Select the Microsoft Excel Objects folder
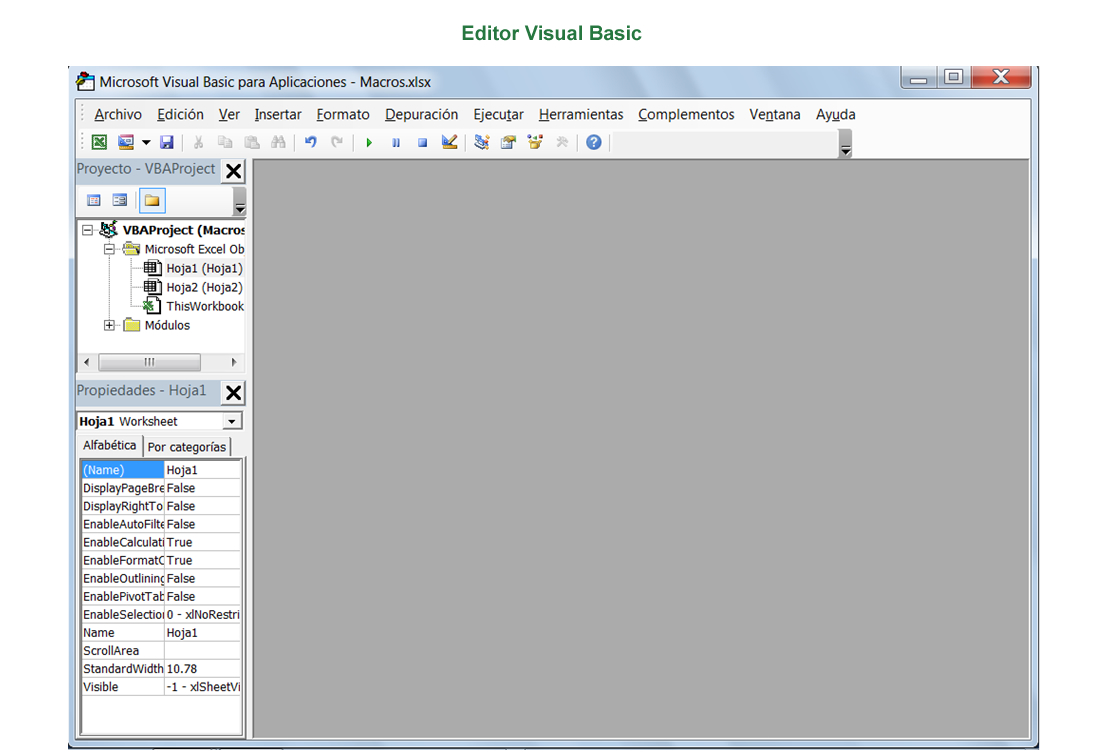This screenshot has height=753, width=1100. click(x=194, y=249)
